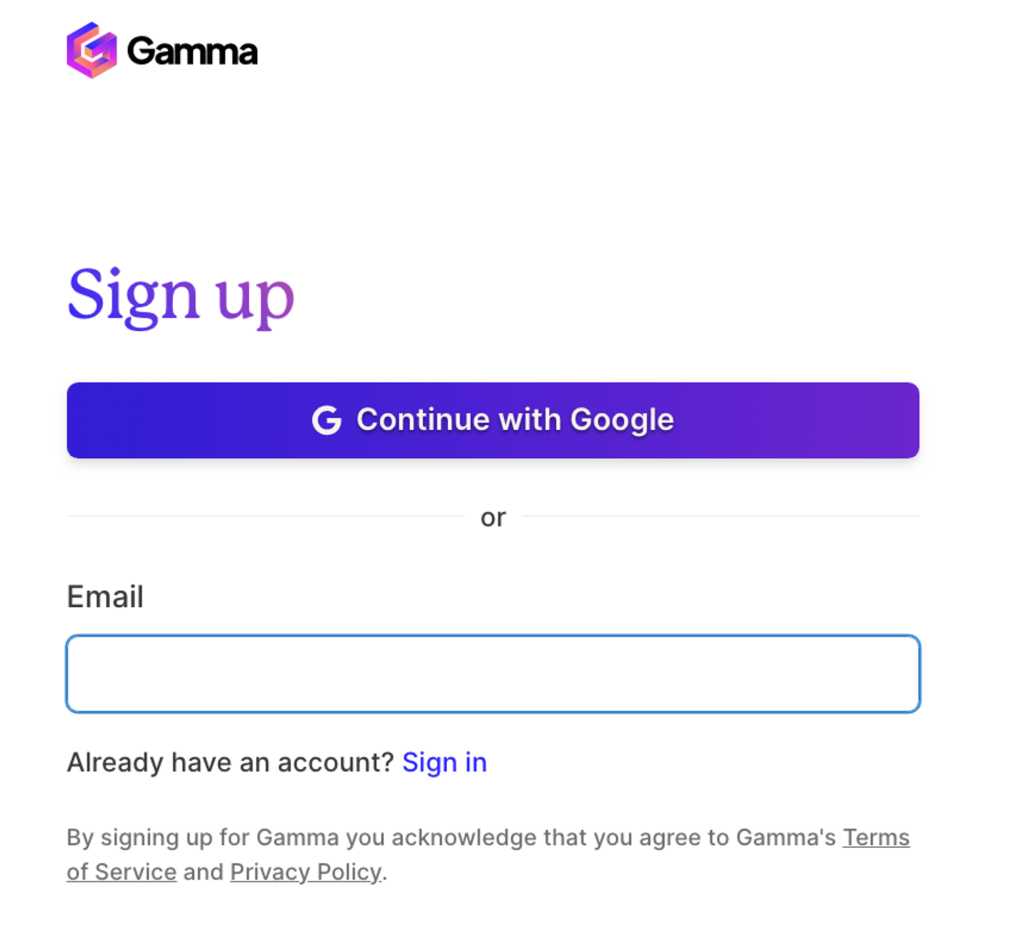Open the Privacy Policy link
The height and width of the screenshot is (933, 1024).
(305, 872)
